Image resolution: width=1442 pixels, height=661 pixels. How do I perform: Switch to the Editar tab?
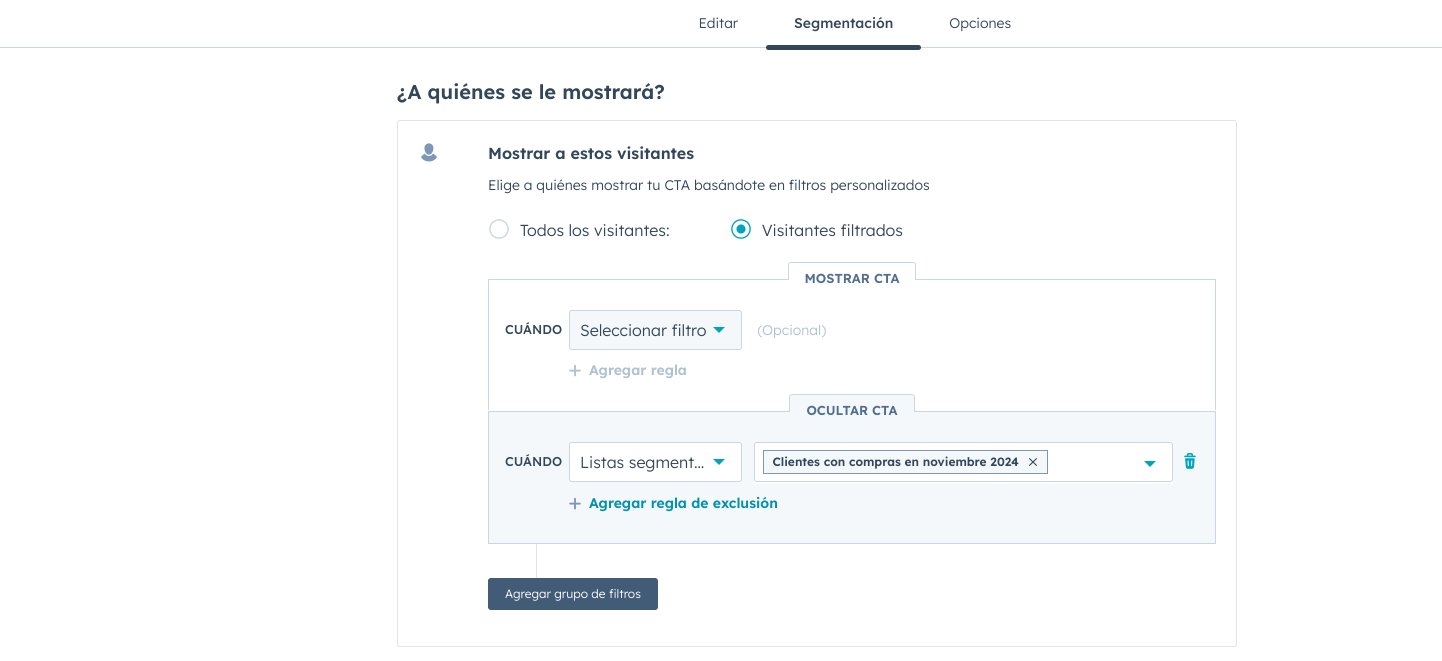pyautogui.click(x=718, y=23)
